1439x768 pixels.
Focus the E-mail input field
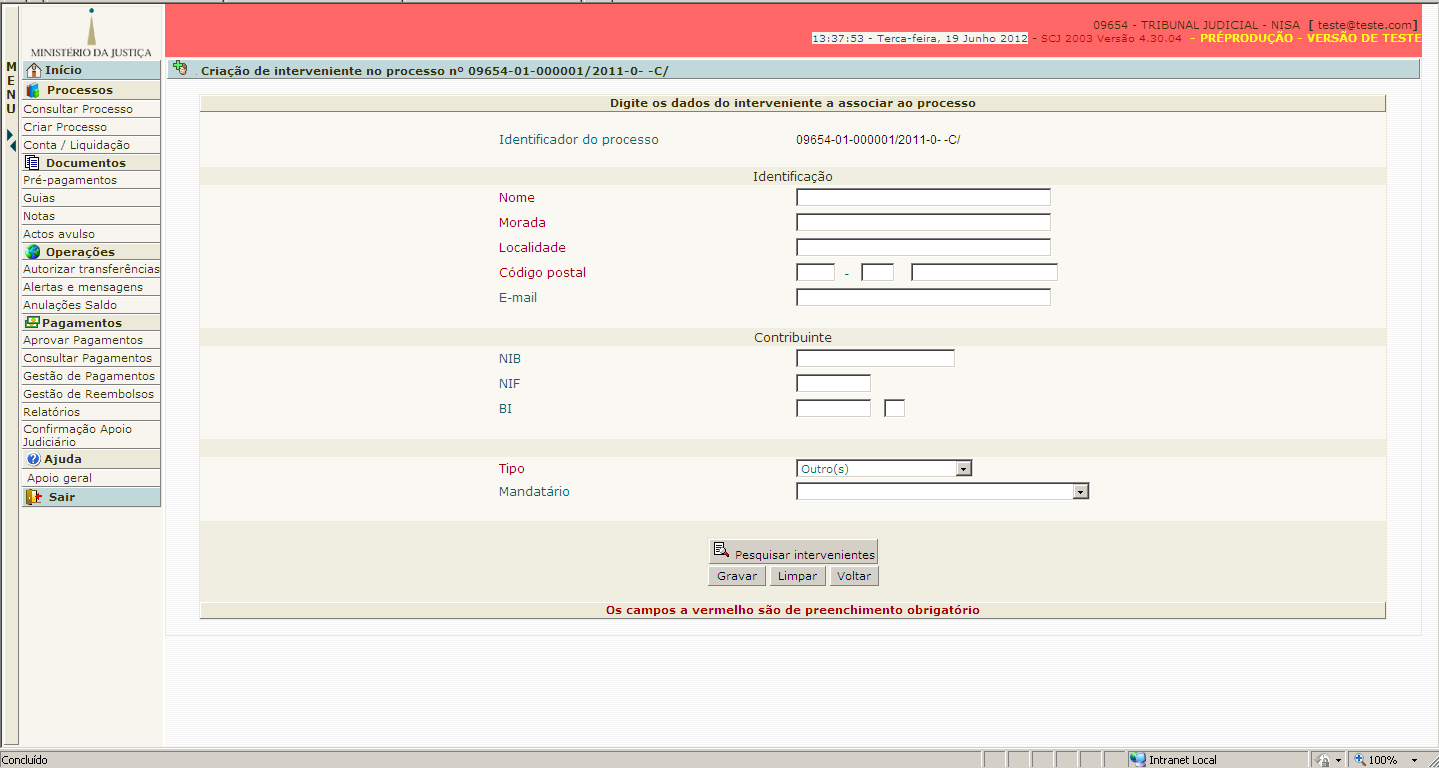tap(923, 297)
